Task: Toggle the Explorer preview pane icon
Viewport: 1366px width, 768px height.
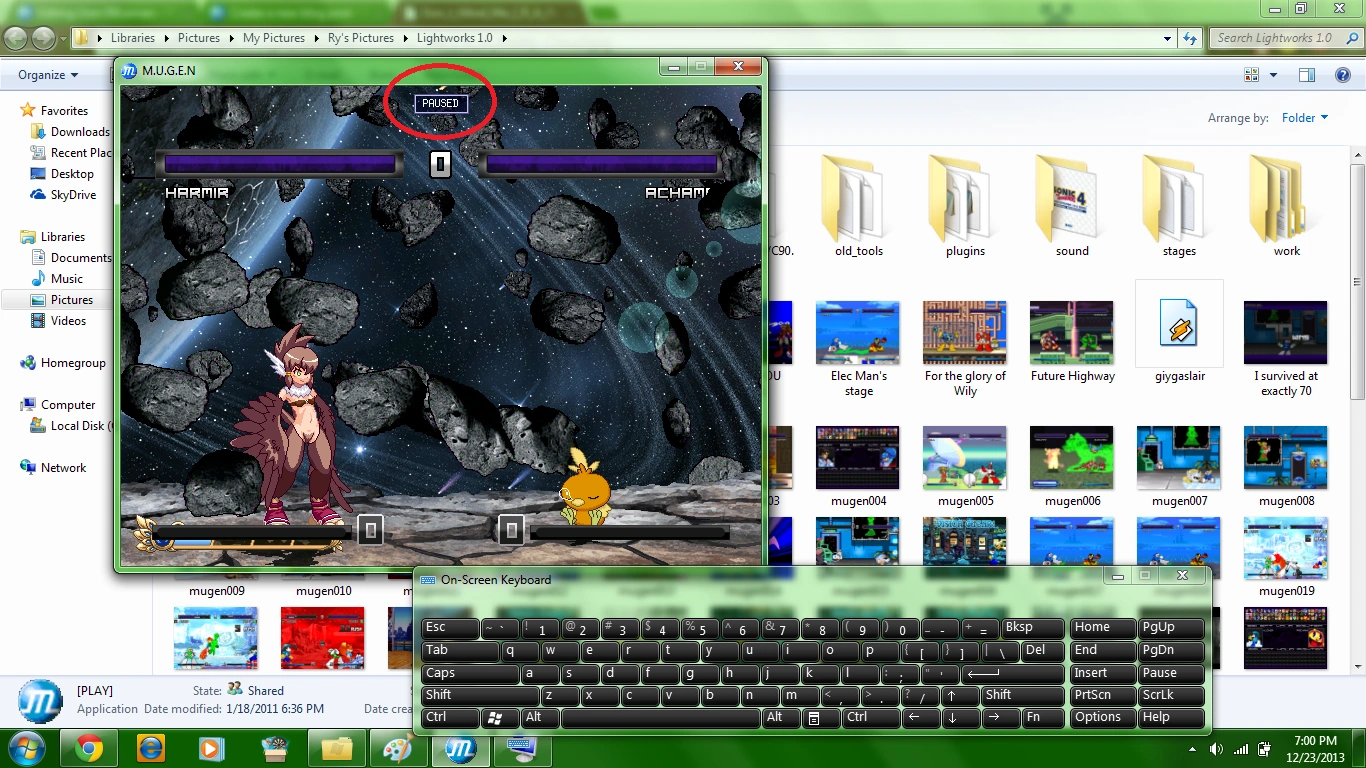Action: pos(1306,75)
